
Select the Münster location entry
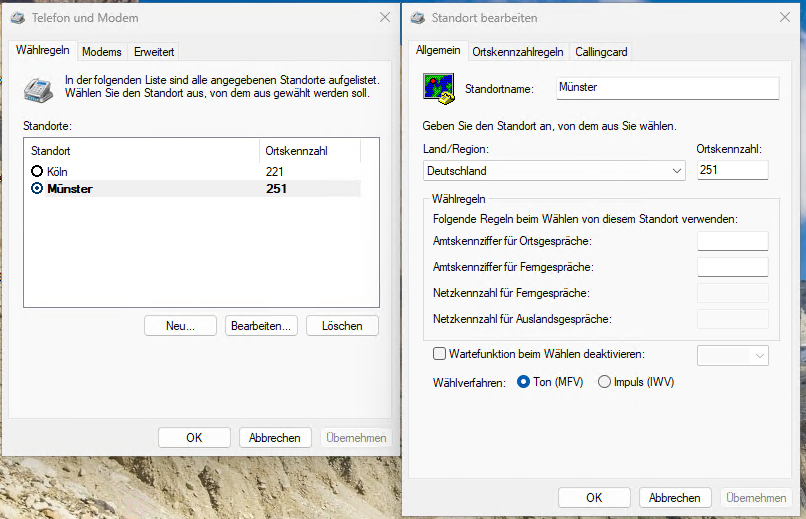pos(70,188)
